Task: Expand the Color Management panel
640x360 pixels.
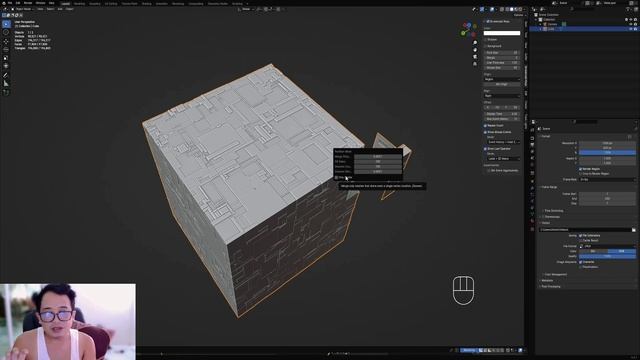Action: [555, 275]
